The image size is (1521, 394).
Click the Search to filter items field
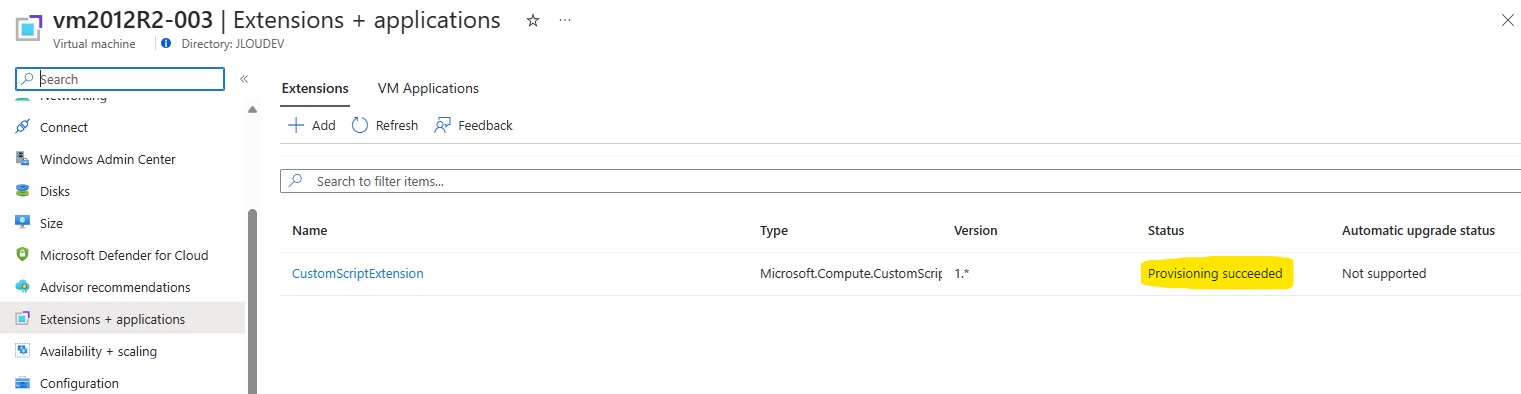click(x=900, y=181)
